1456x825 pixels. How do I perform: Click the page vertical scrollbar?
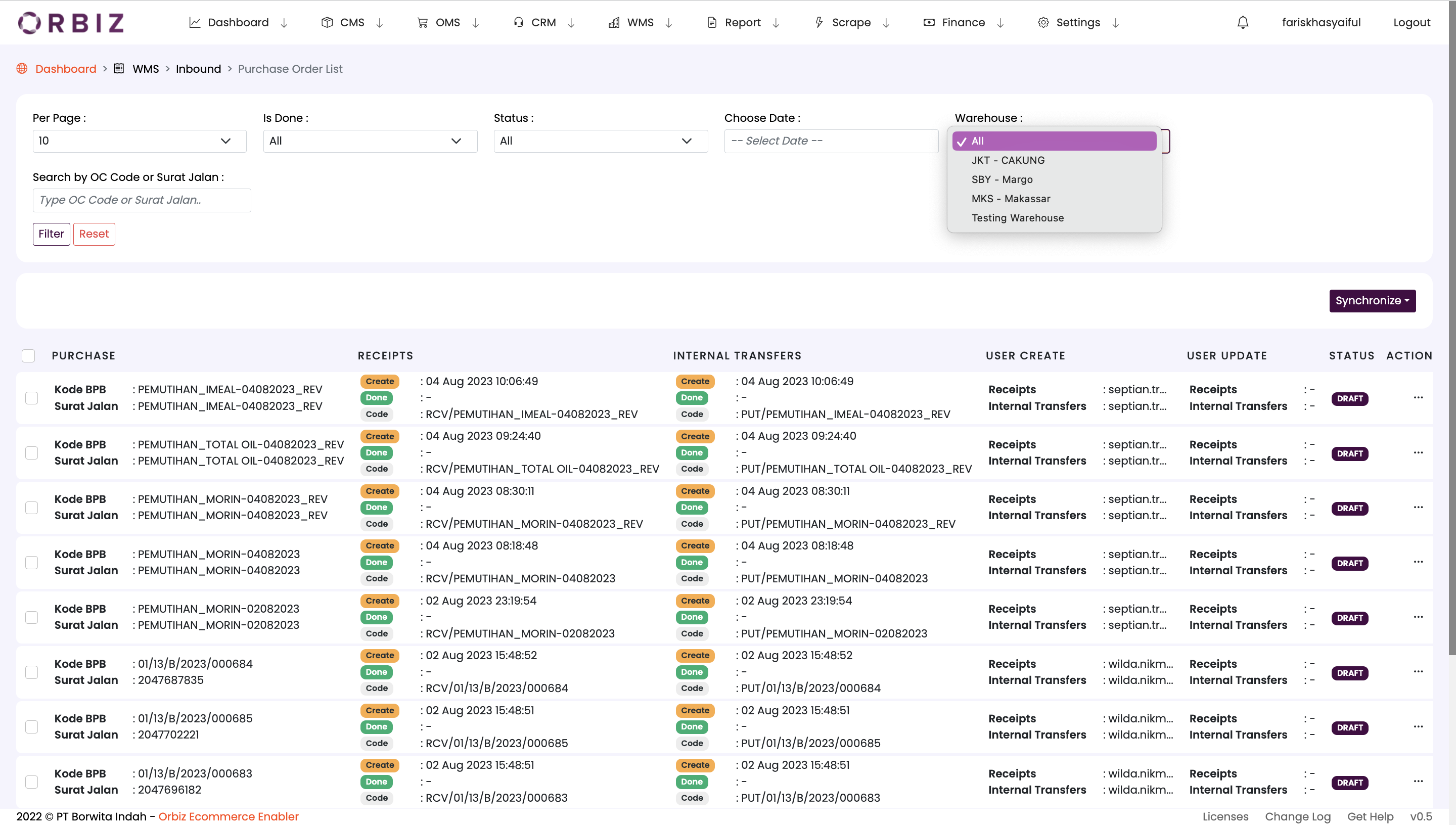coord(1452,329)
